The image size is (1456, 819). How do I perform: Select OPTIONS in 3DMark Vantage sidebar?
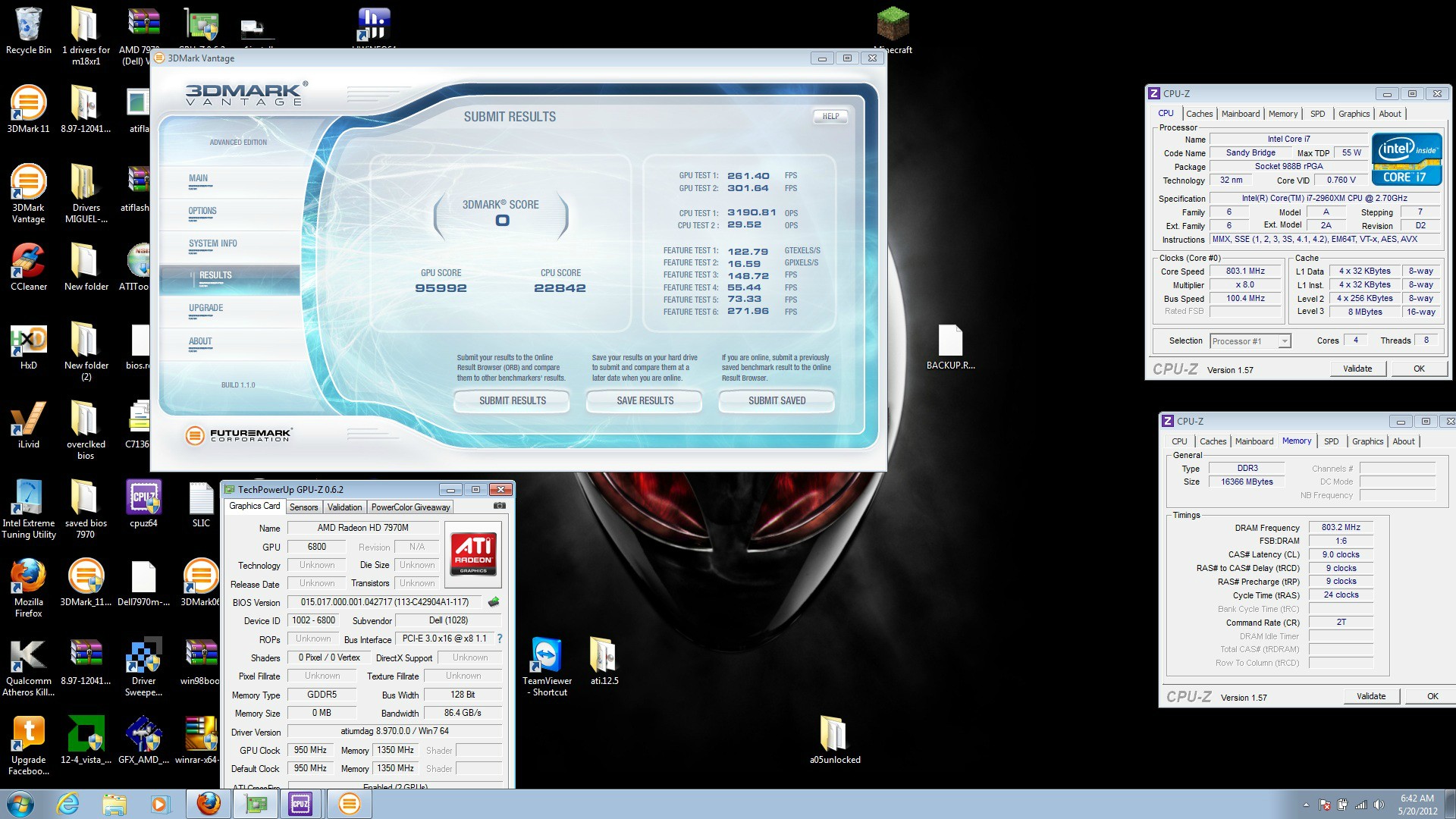pyautogui.click(x=202, y=211)
